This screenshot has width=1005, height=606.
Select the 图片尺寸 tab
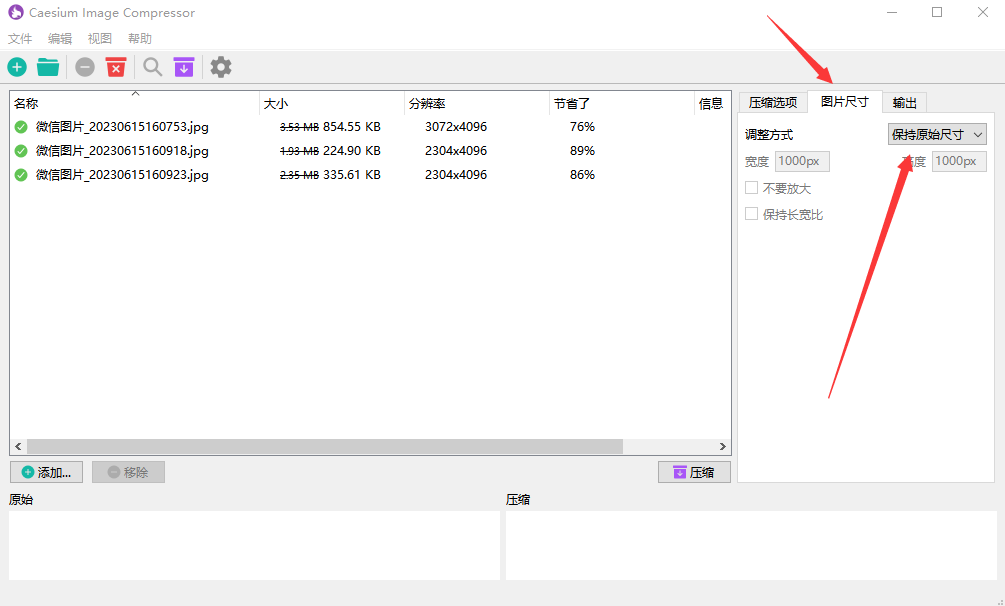click(x=845, y=102)
